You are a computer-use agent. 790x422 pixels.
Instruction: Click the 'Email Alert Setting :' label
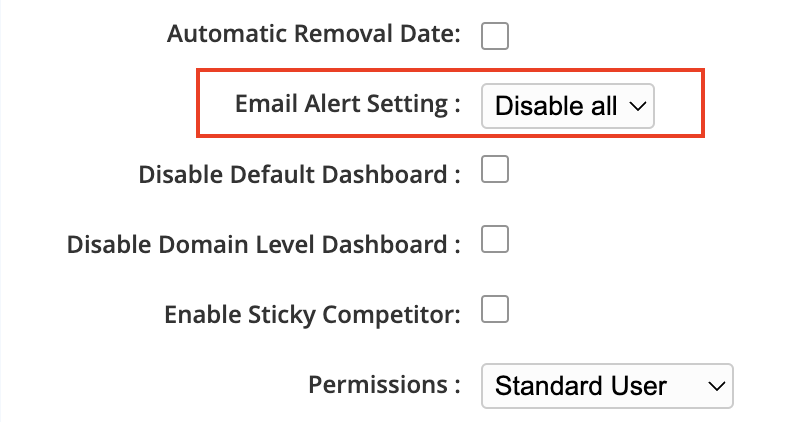tap(347, 104)
